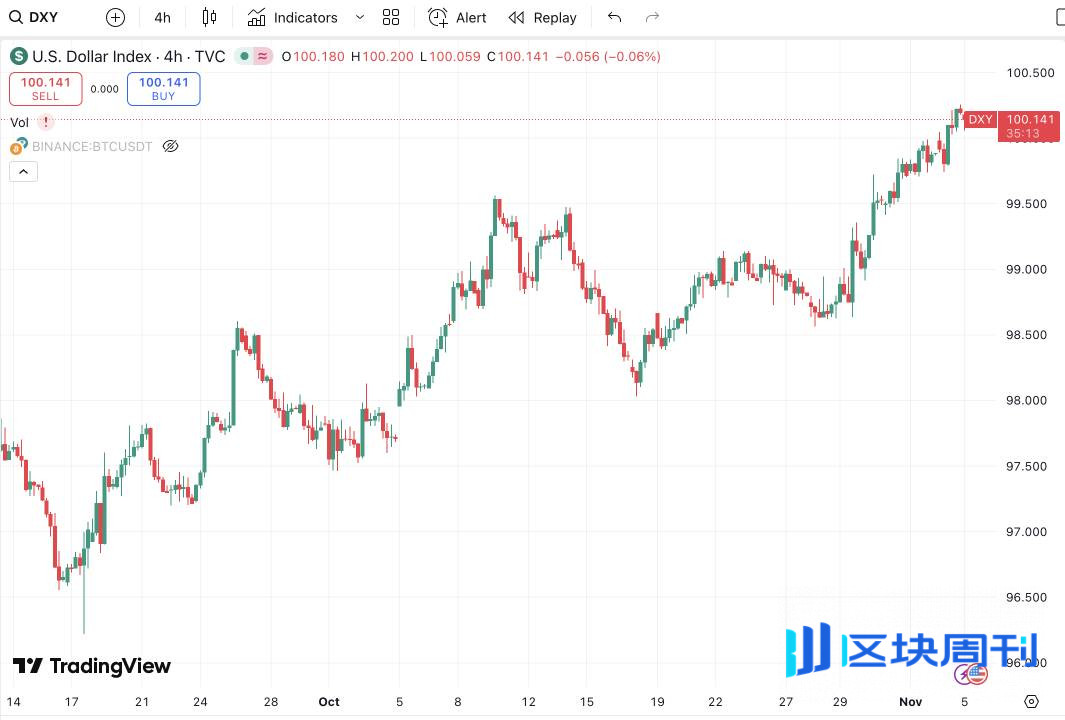Toggle visibility of BINANCE:BTCUSDT overlay

[x=170, y=146]
